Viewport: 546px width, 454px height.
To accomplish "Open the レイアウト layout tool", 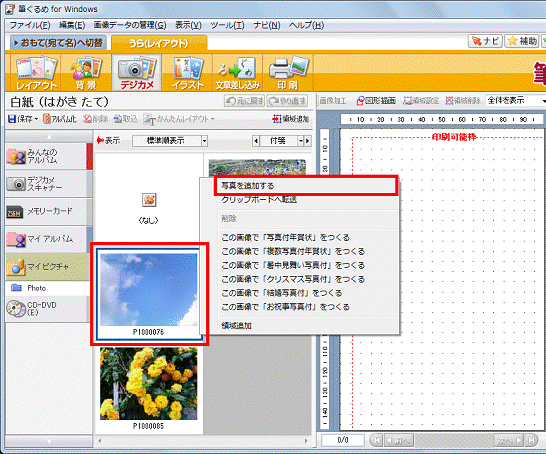I will click(36, 73).
